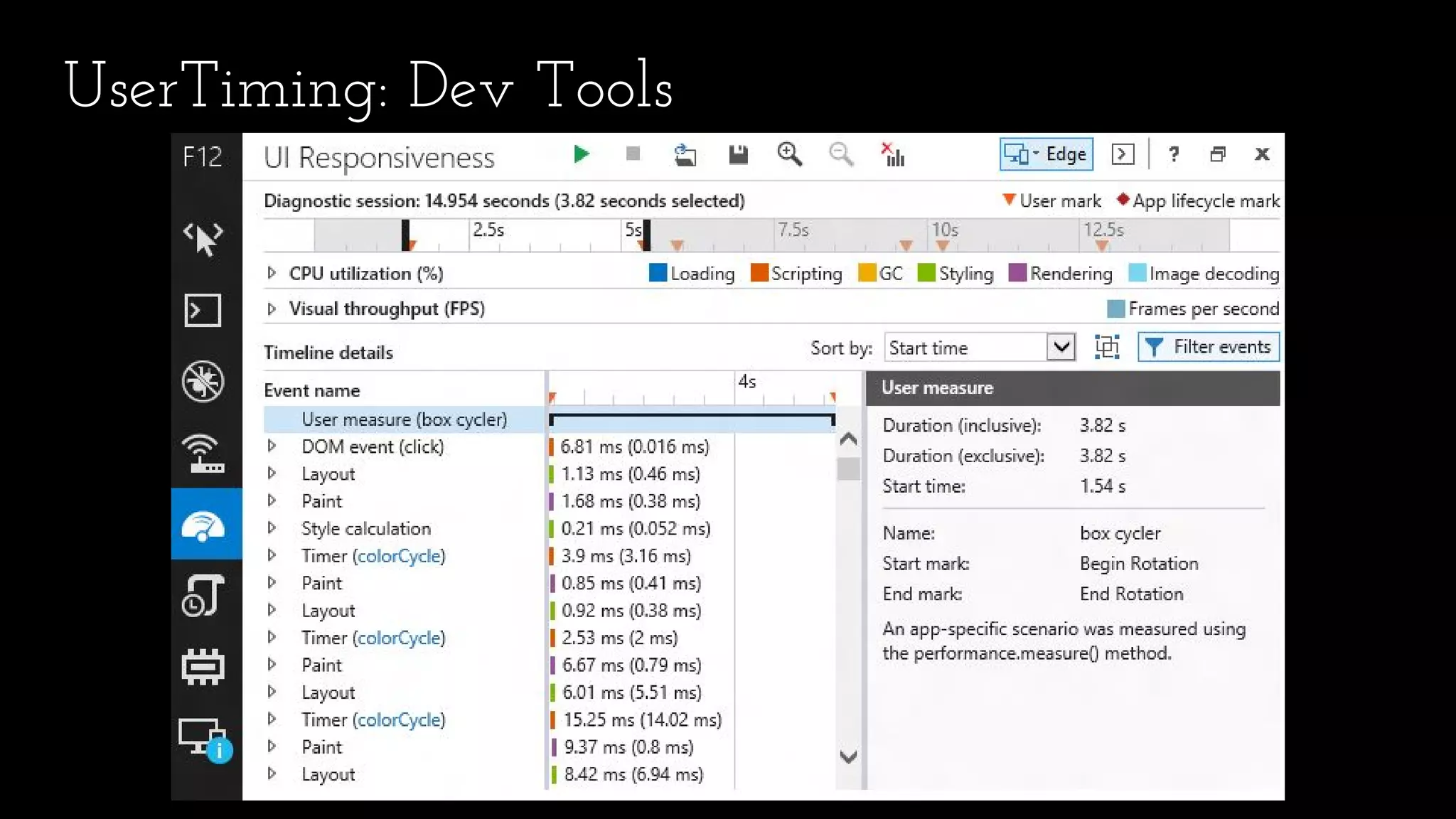Open the Network tool in sidebar

click(203, 454)
